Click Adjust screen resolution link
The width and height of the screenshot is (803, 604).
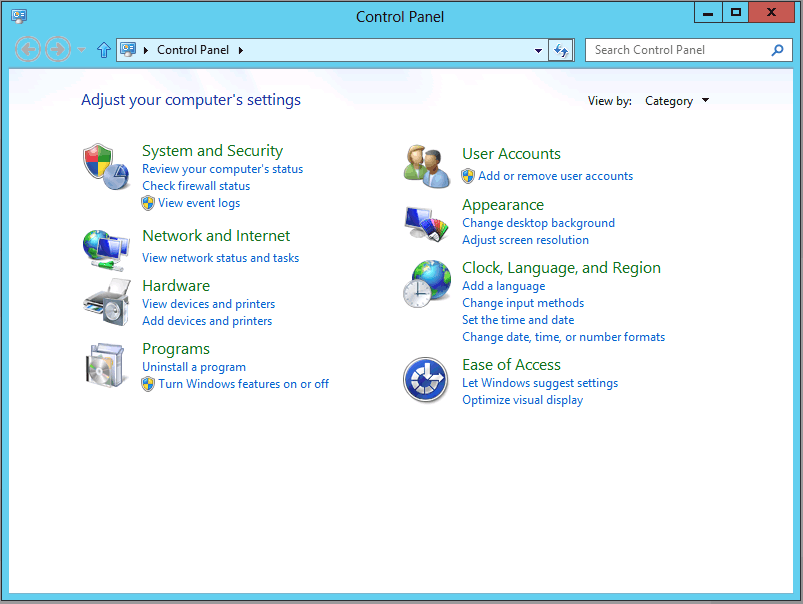click(525, 240)
